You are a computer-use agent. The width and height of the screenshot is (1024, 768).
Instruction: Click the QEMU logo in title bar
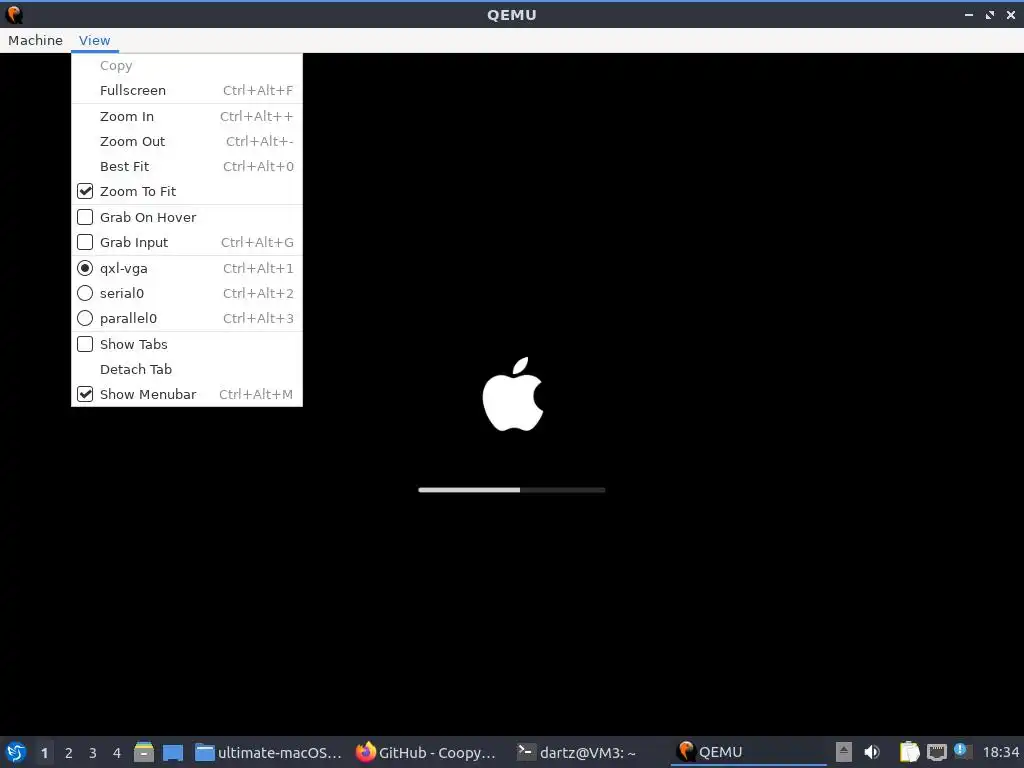click(14, 14)
